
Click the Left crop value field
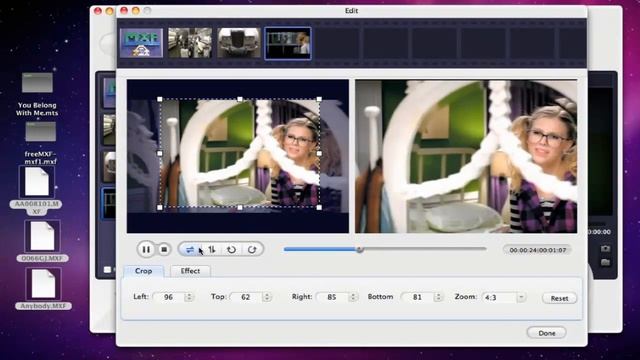coord(169,297)
